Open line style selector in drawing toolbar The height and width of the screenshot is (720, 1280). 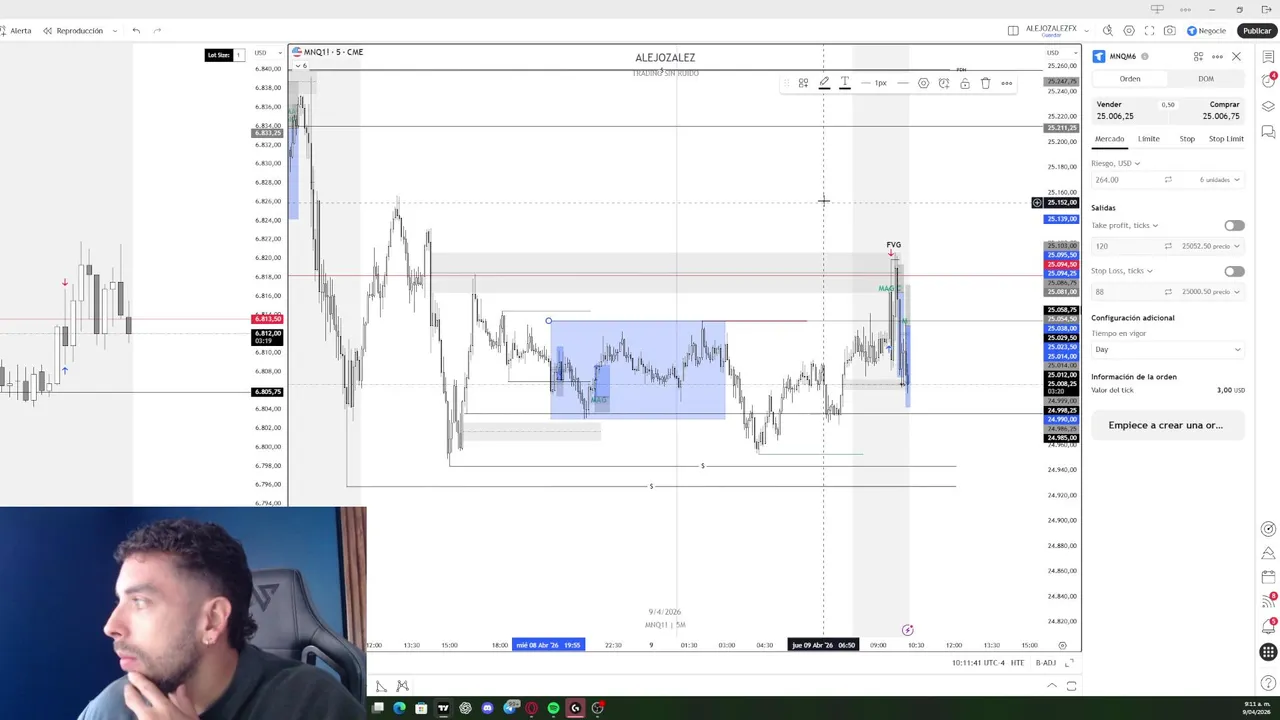click(903, 83)
